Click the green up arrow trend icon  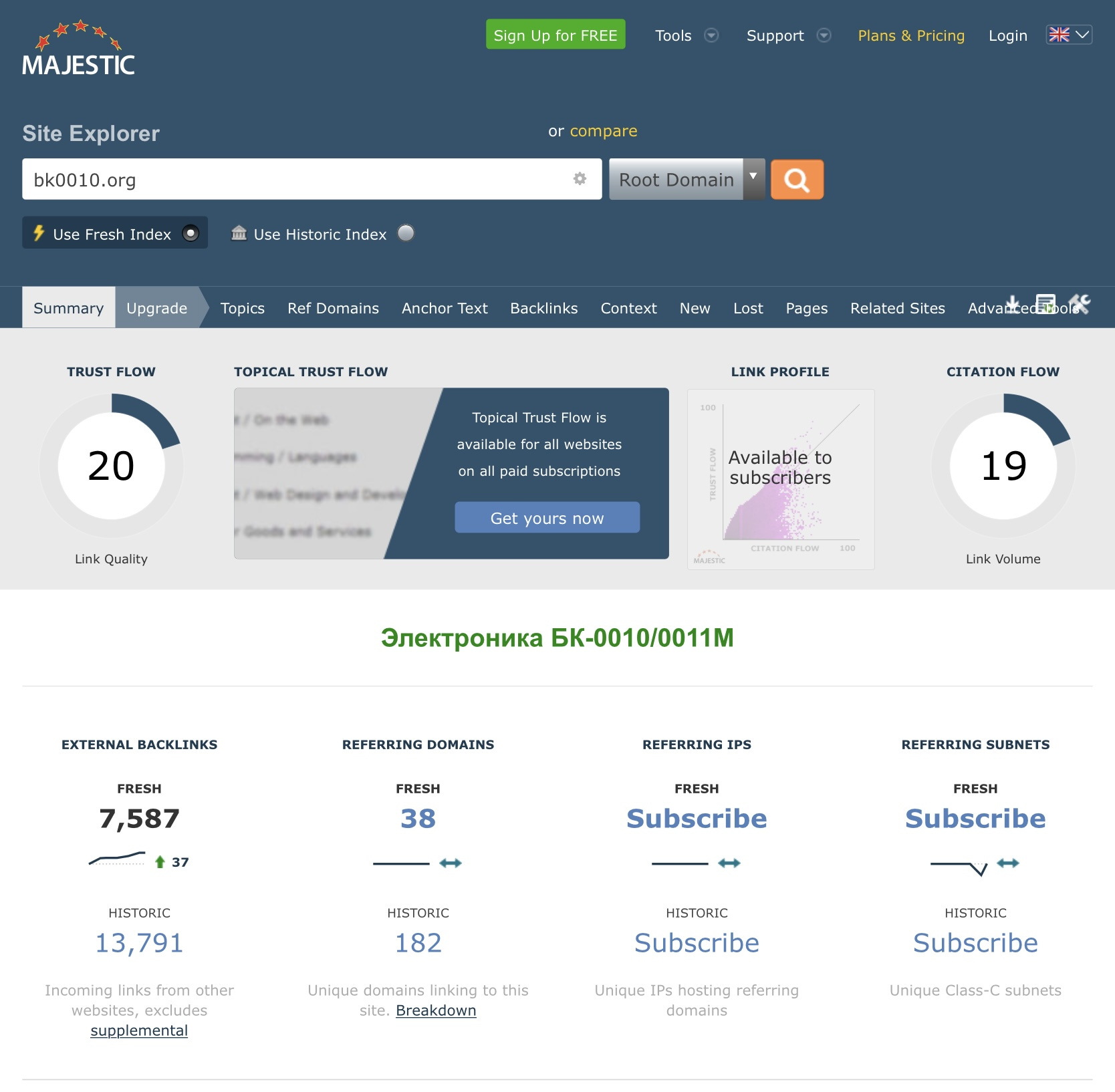pos(160,862)
